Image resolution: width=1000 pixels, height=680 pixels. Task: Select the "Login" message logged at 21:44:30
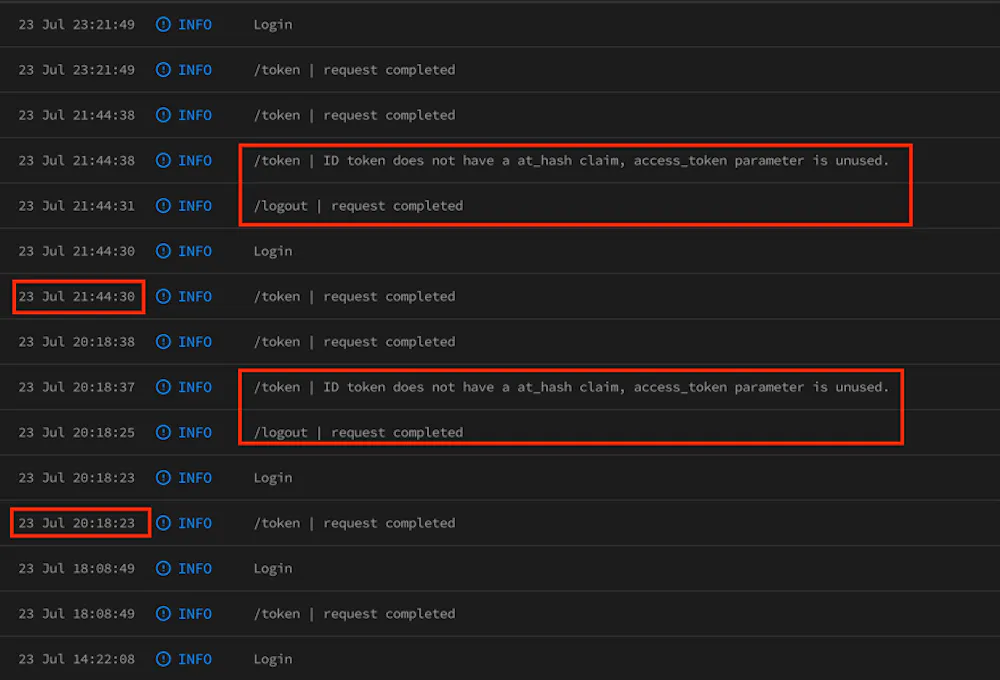[273, 251]
